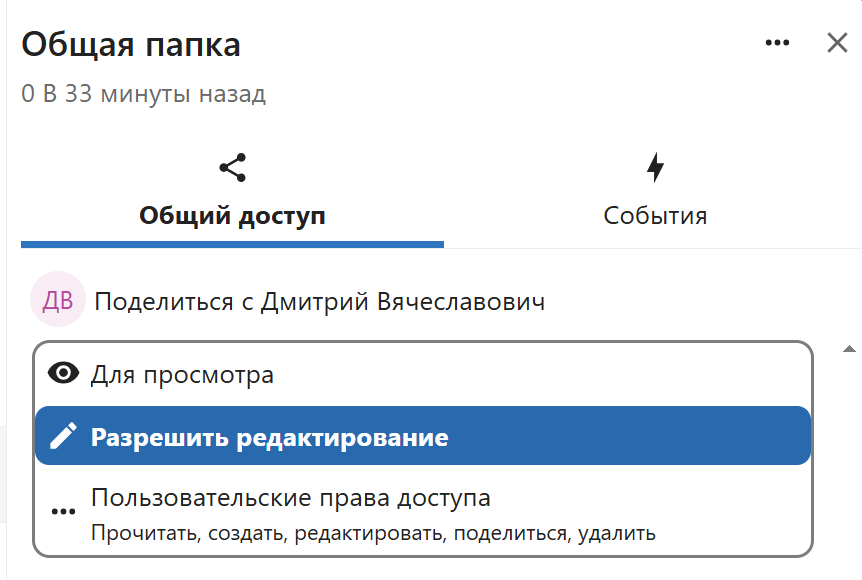This screenshot has height=580, width=862.
Task: Select the Для просмотра permission option
Action: coord(182,375)
